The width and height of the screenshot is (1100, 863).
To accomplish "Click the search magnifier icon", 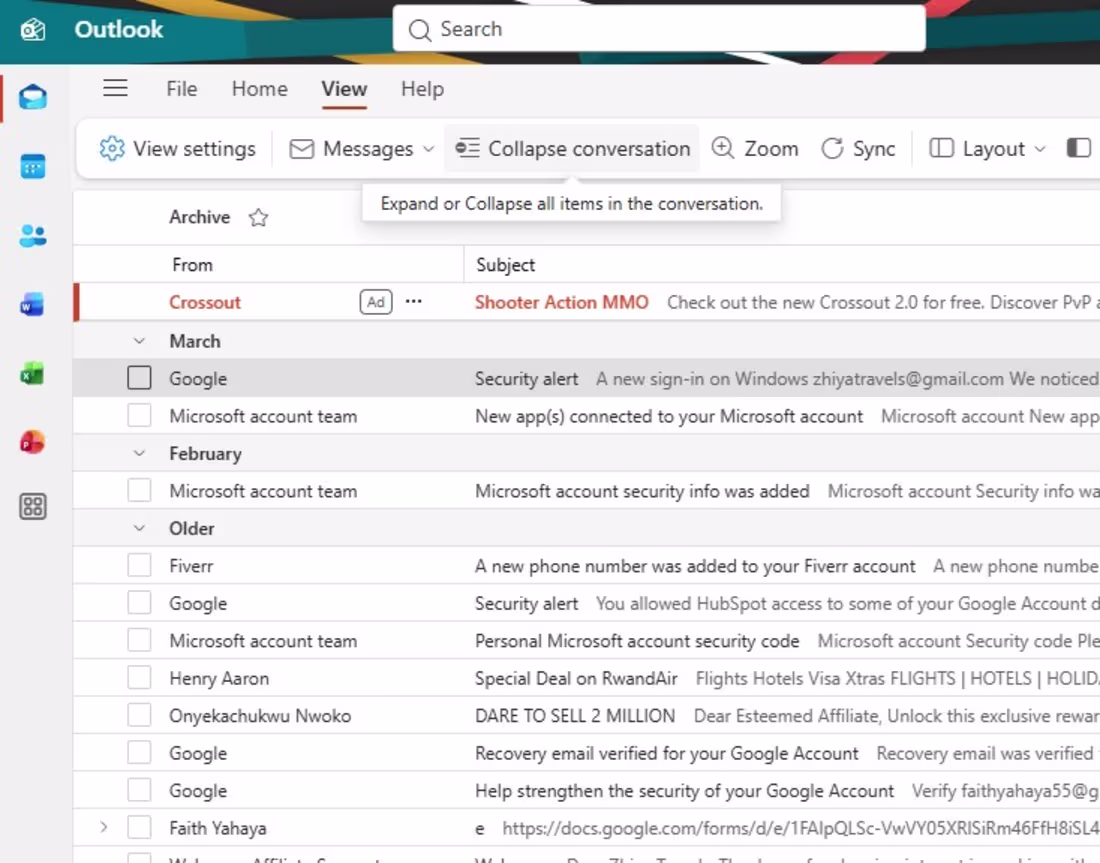I will pyautogui.click(x=420, y=29).
